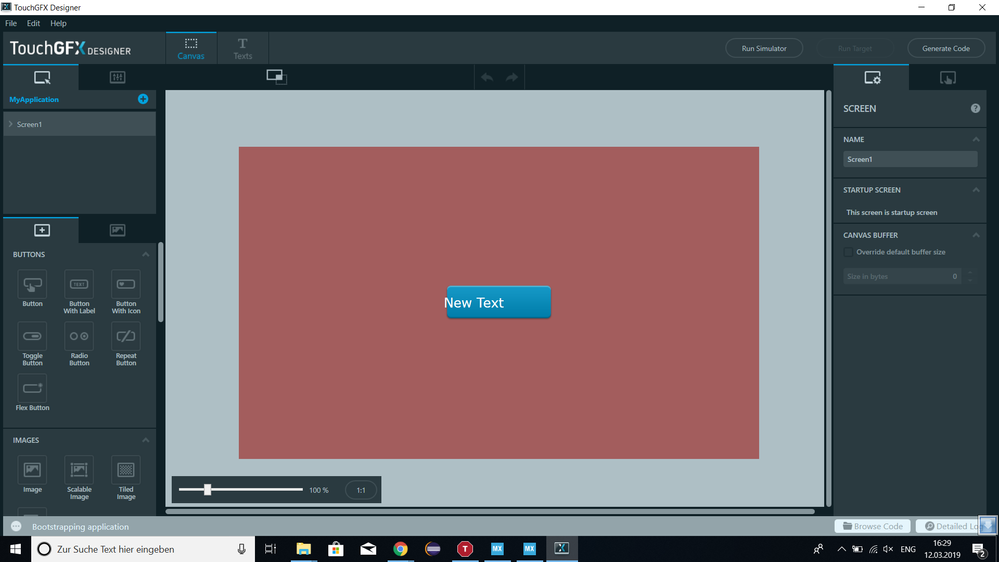Click the canvas zoom slider handle
This screenshot has width=999, height=562.
[207, 489]
